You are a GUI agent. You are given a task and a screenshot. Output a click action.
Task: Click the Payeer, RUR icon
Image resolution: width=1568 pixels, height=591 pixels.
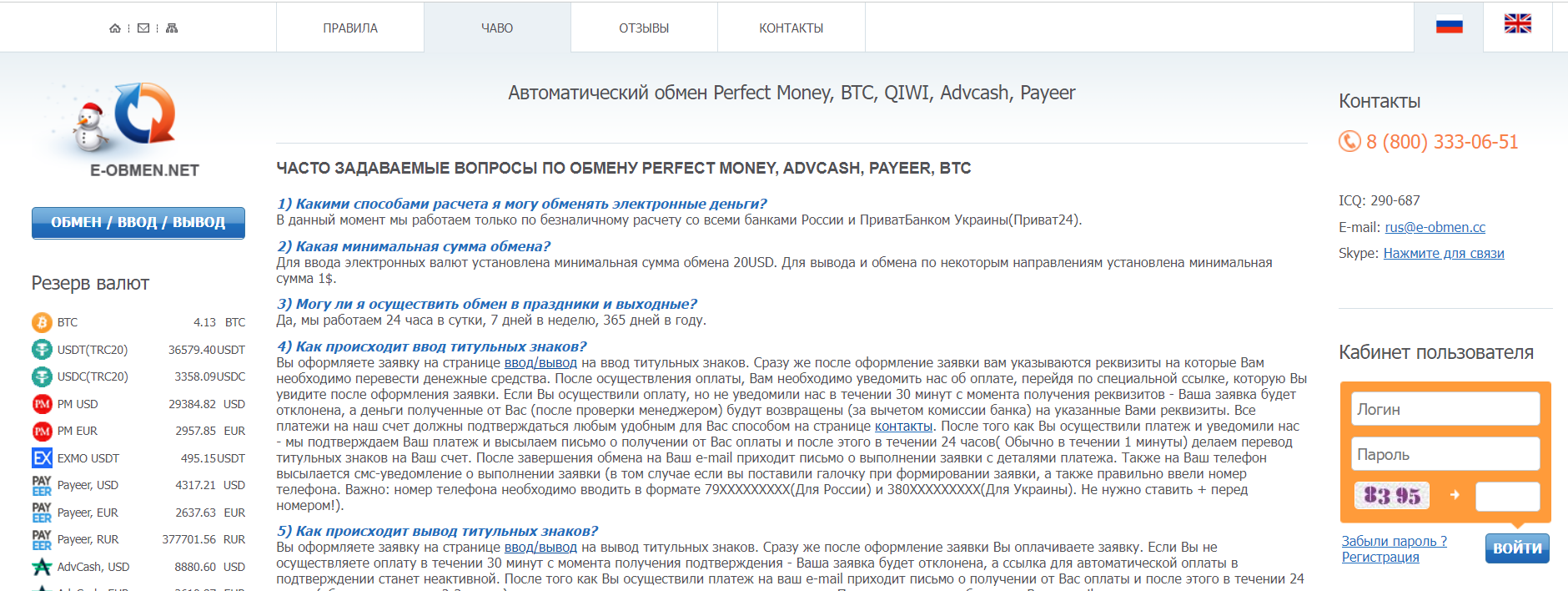point(42,539)
